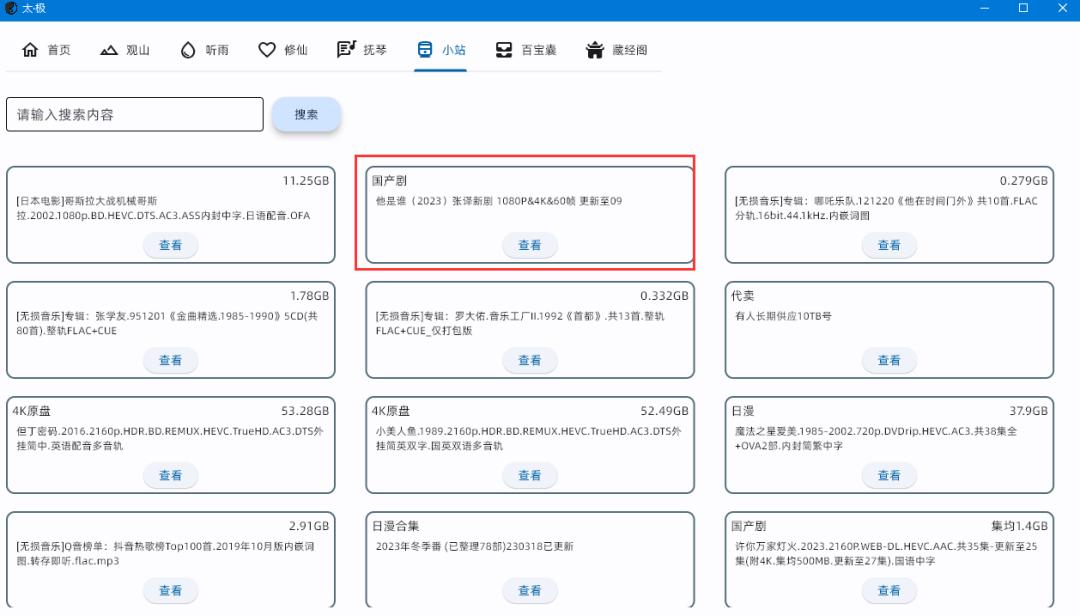Image resolution: width=1080 pixels, height=616 pixels.
Task: Click 查看 on the 哪吒乐队 album card
Action: 889,245
